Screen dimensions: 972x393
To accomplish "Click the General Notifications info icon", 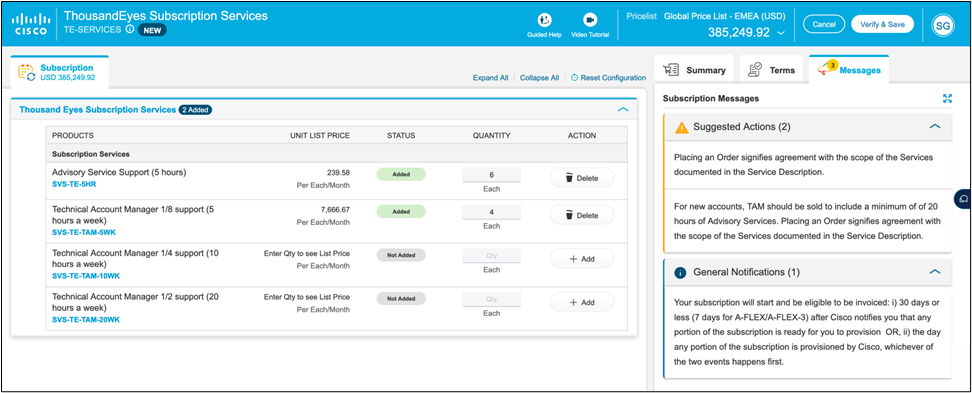I will [680, 272].
